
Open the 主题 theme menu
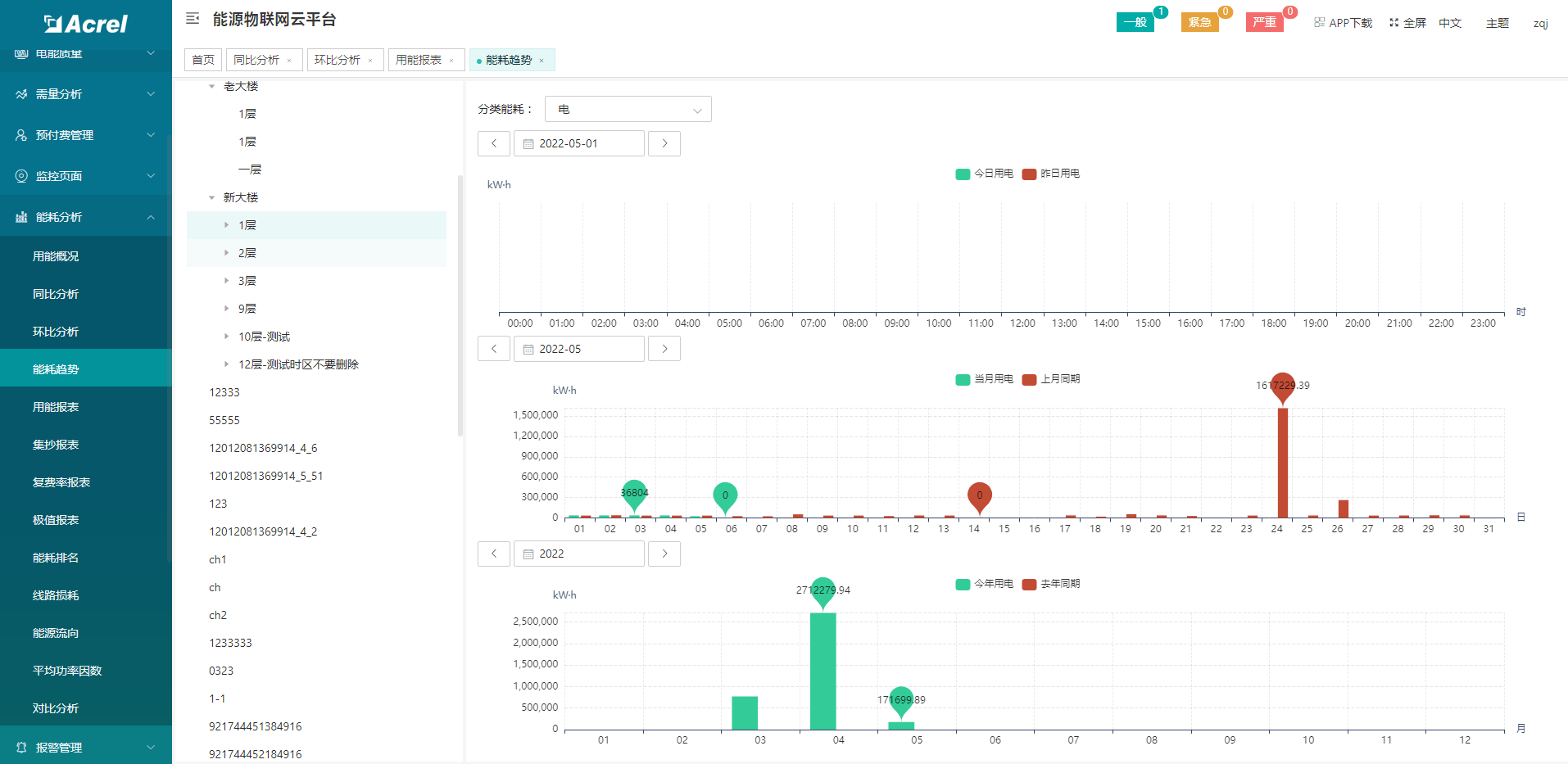(1497, 23)
